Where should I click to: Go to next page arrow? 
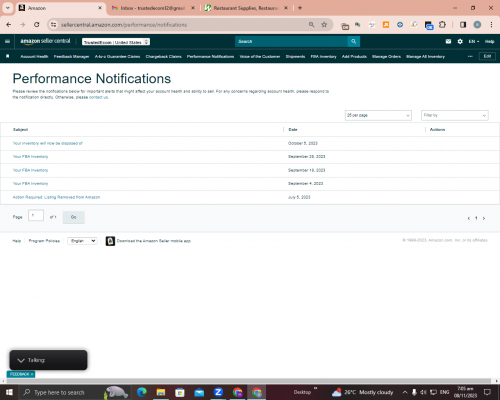pyautogui.click(x=484, y=218)
